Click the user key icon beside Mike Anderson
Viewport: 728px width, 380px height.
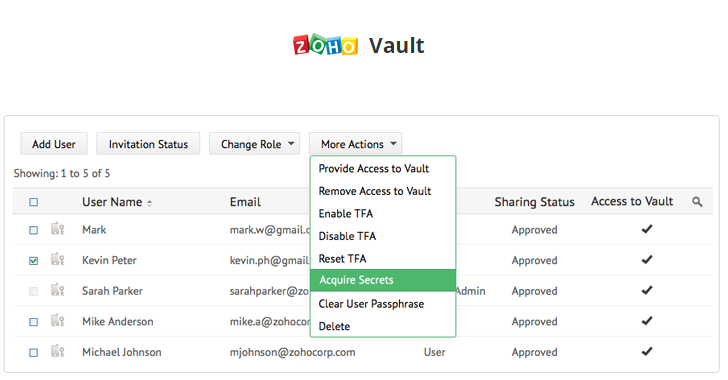pyautogui.click(x=58, y=321)
